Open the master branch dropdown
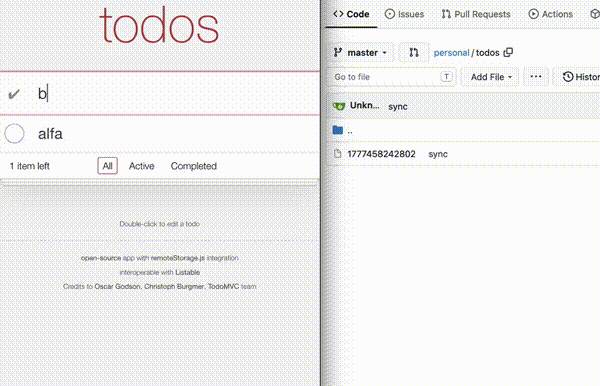Image resolution: width=600 pixels, height=386 pixels. (360, 52)
